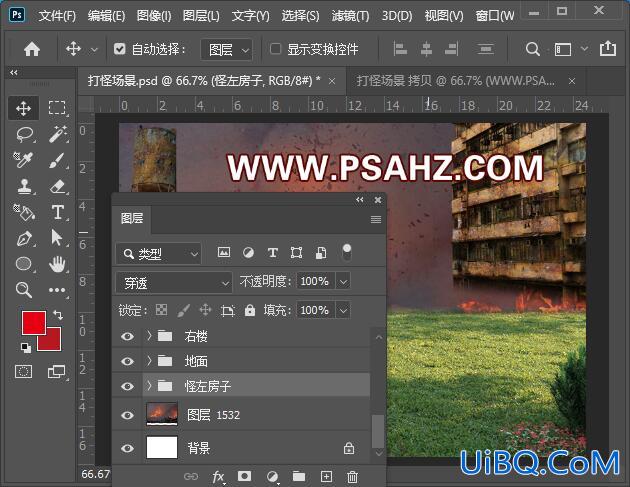Align left edges button
Screen dimensions: 630x487
[x=400, y=49]
